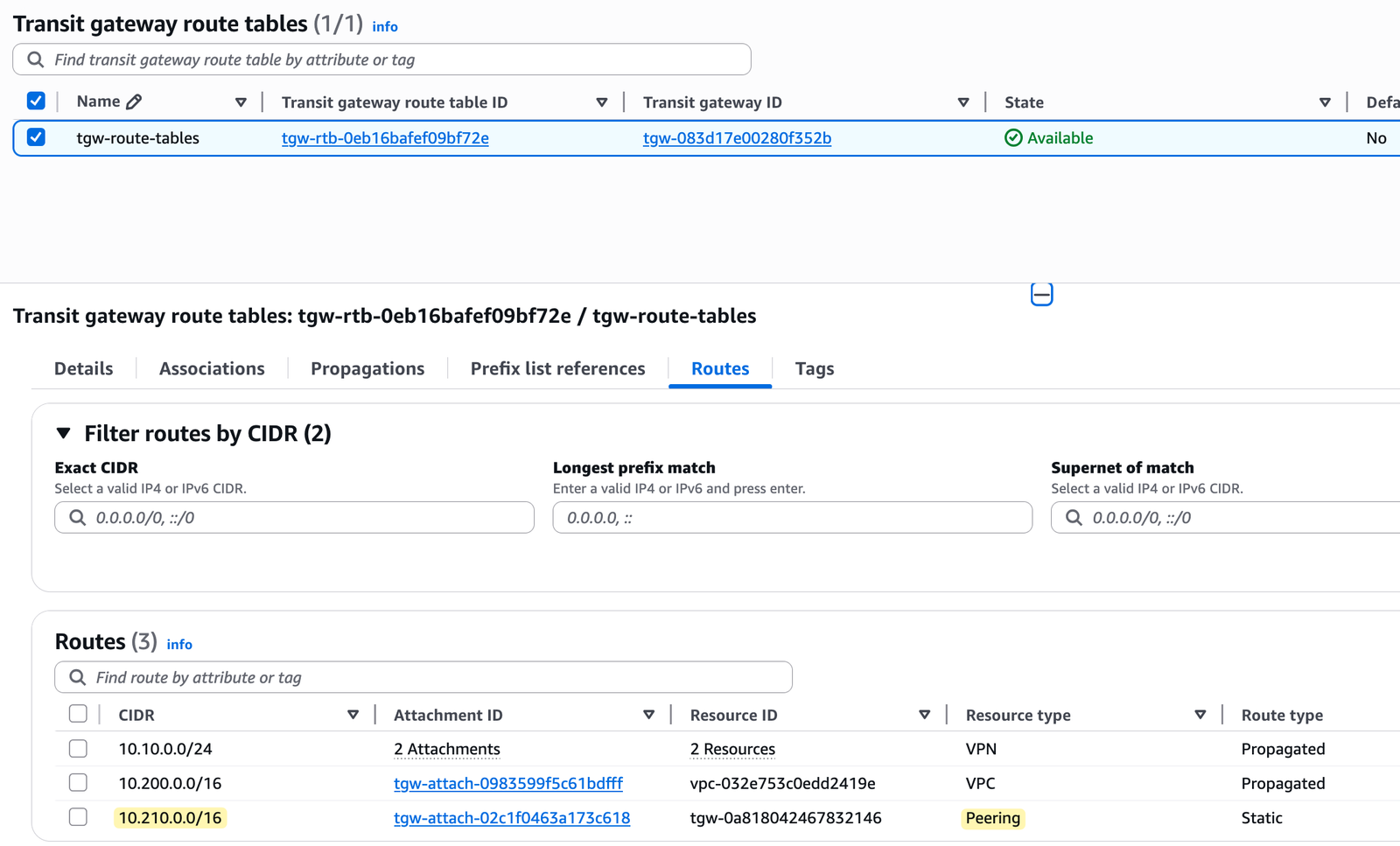Viewport: 1400px width, 846px height.
Task: Open the Name column sort dropdown
Action: tap(241, 101)
